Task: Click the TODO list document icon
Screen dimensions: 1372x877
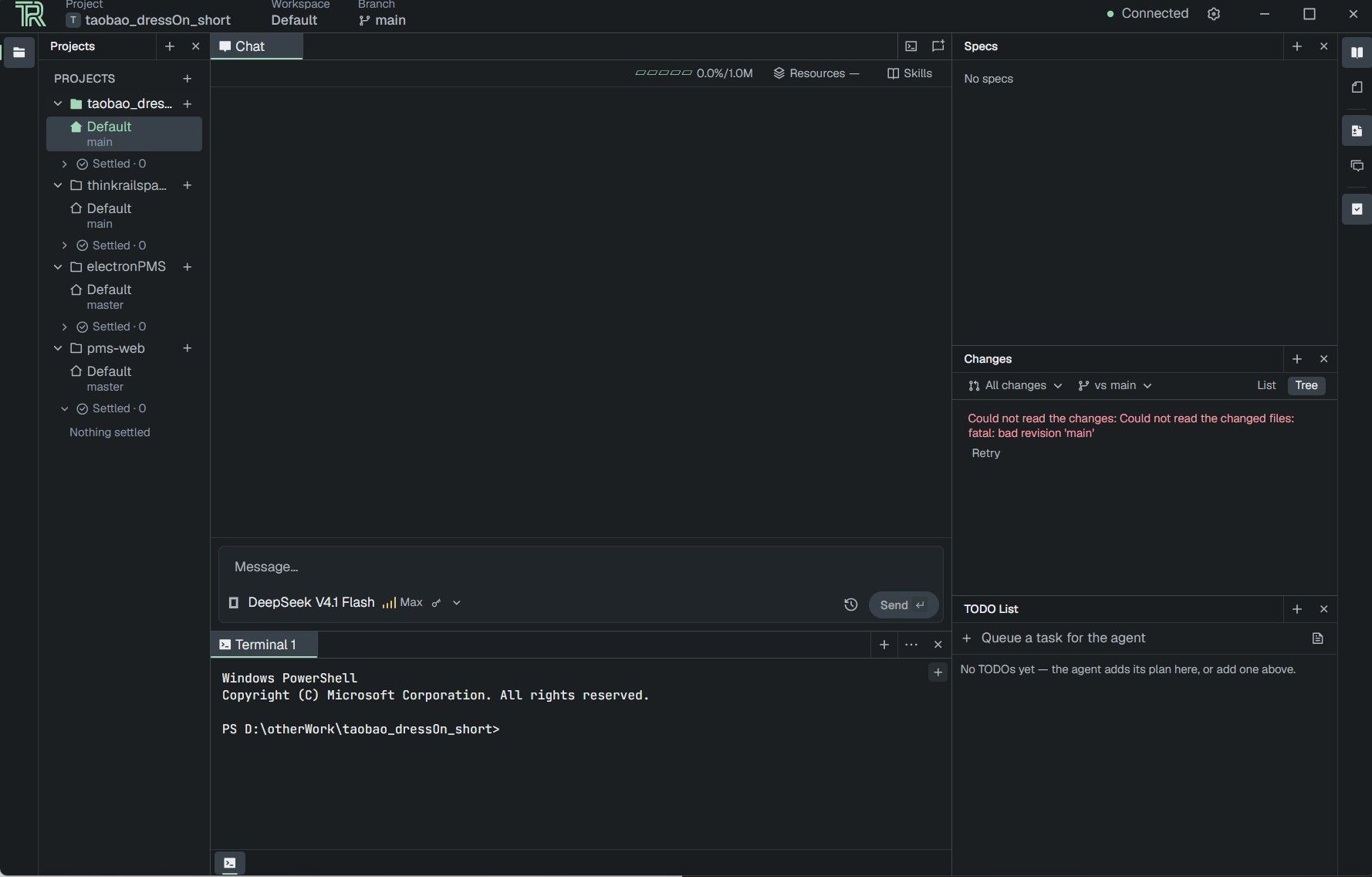Action: tap(1317, 638)
